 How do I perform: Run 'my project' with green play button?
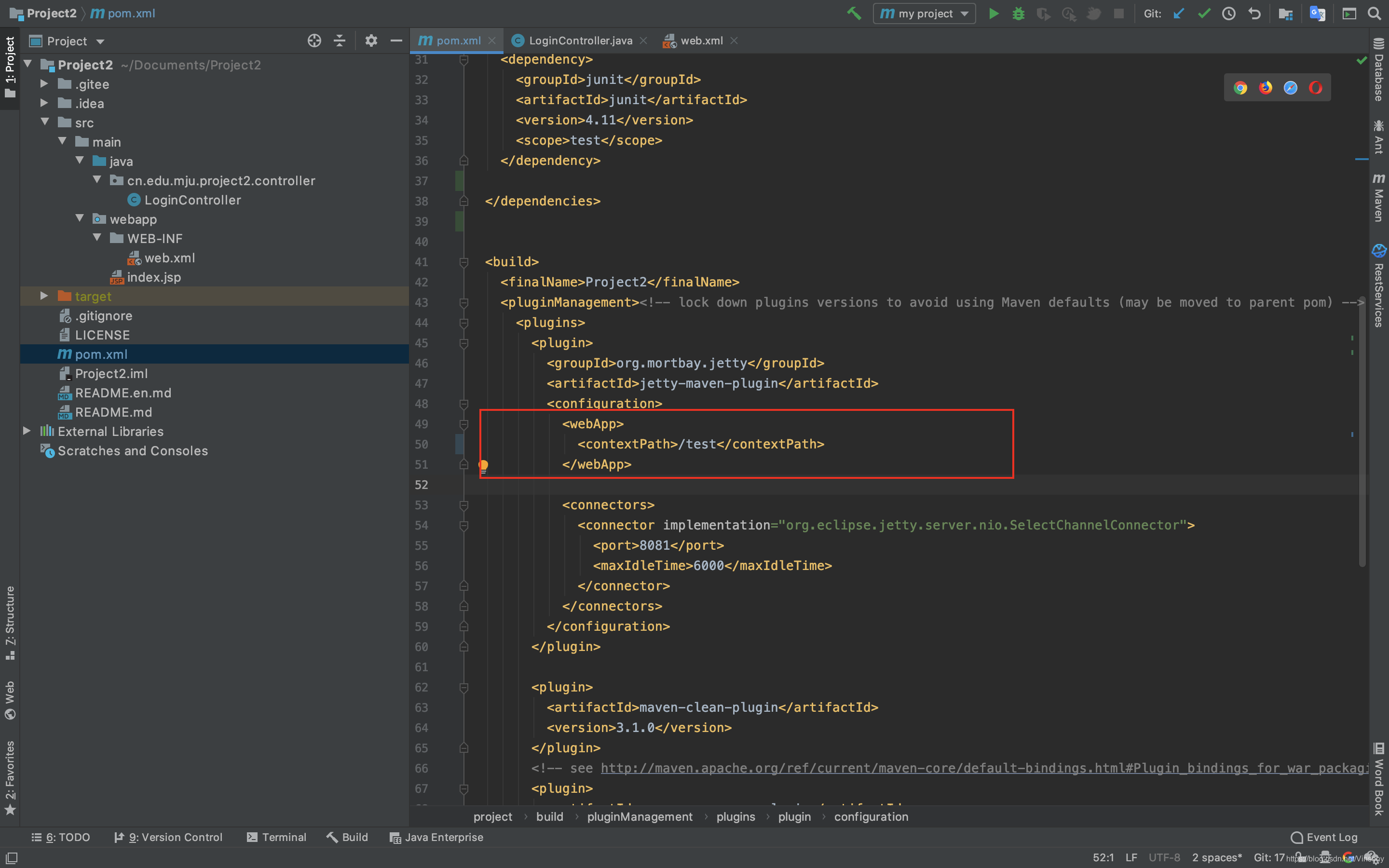click(994, 13)
